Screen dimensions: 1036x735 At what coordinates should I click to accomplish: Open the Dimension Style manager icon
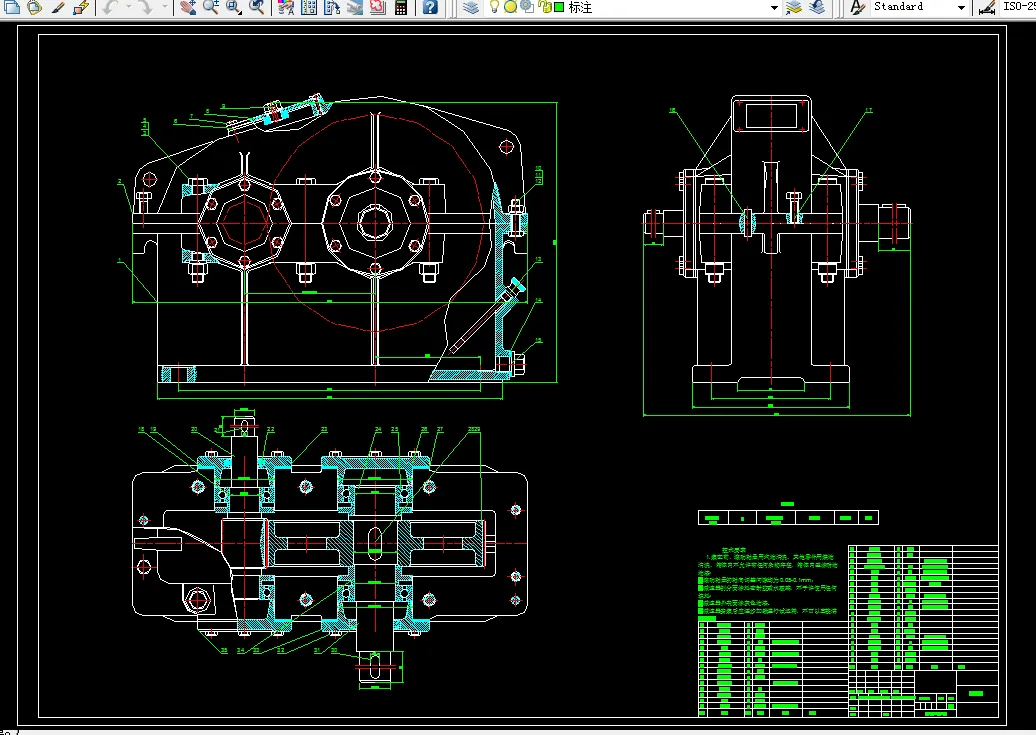tap(987, 7)
